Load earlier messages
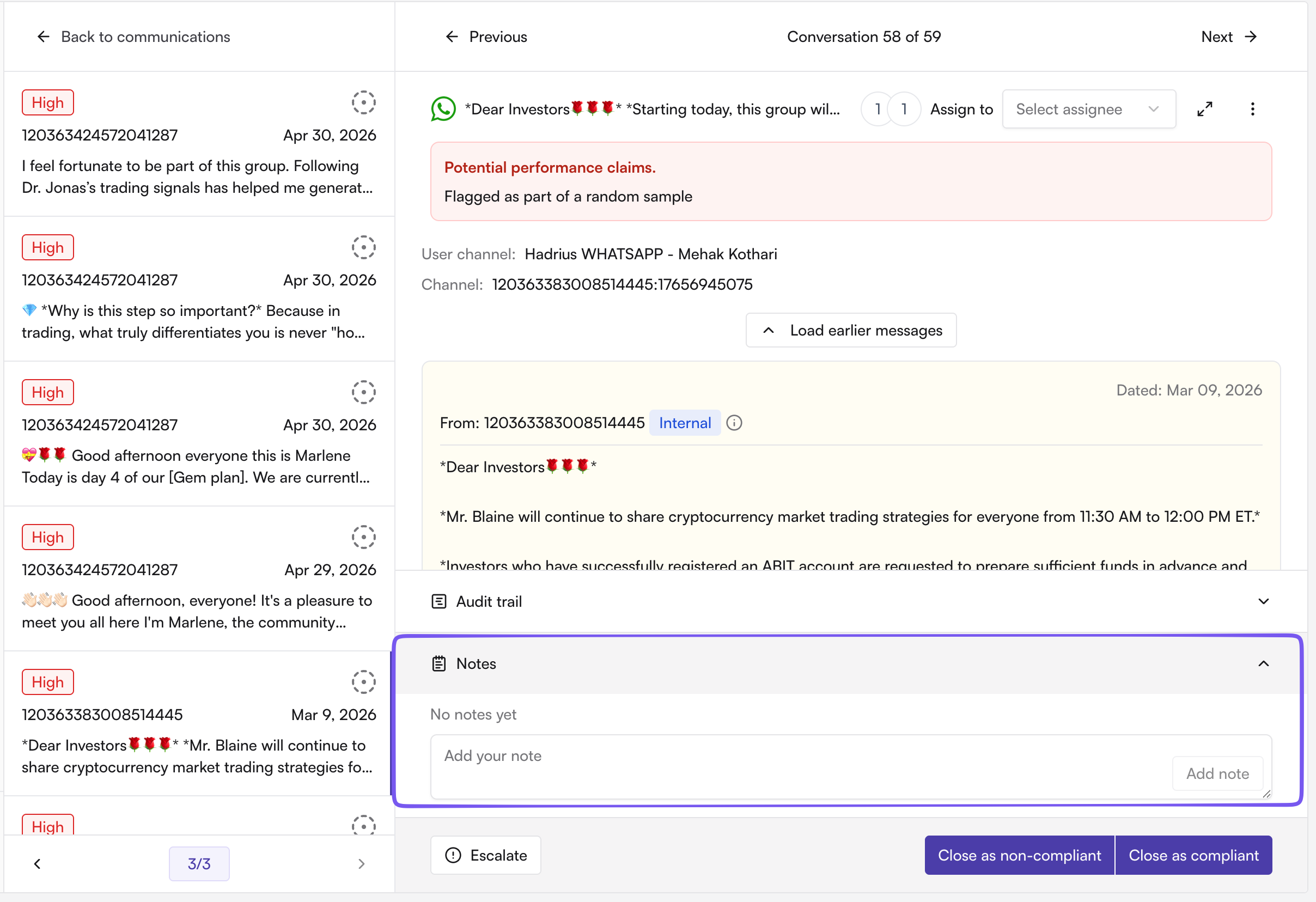The height and width of the screenshot is (902, 1316). [850, 330]
